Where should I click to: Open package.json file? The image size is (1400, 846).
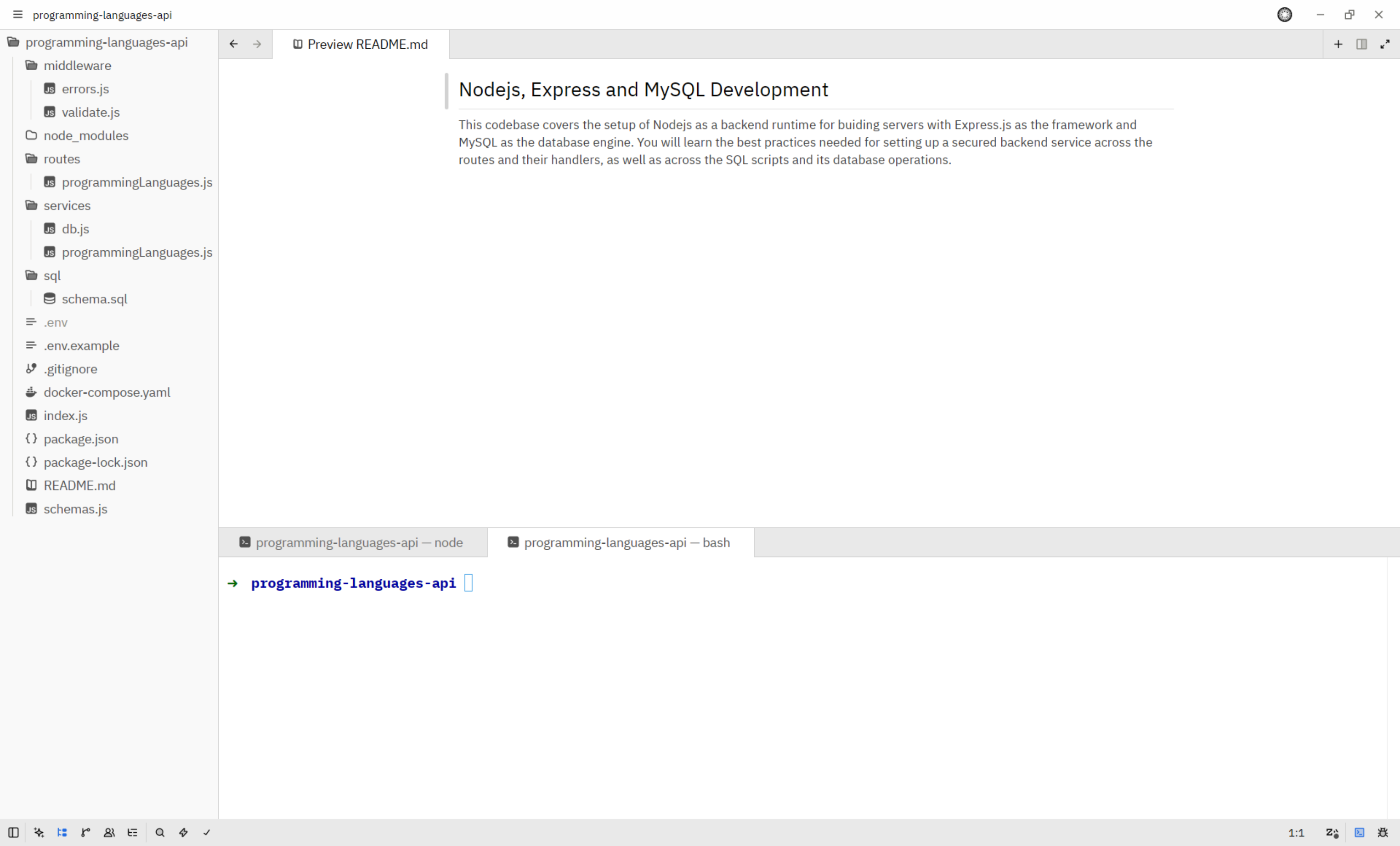tap(109, 438)
